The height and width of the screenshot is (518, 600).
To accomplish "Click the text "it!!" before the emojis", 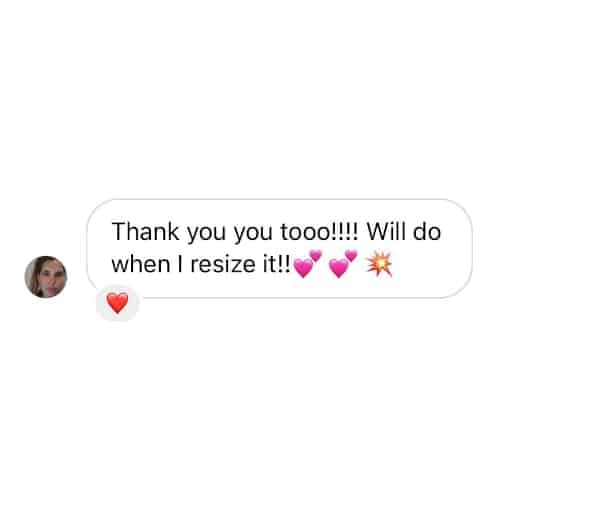I will [277, 264].
